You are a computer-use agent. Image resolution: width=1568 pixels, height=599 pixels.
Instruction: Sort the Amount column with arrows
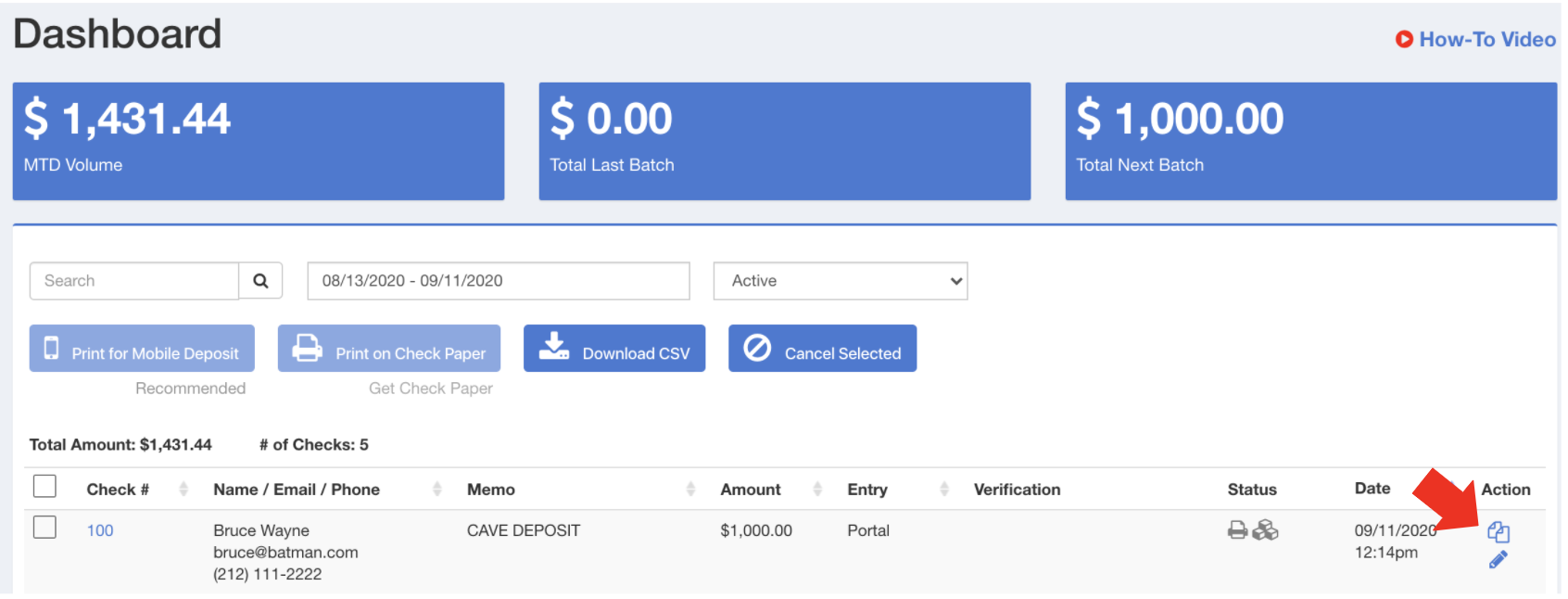point(817,490)
